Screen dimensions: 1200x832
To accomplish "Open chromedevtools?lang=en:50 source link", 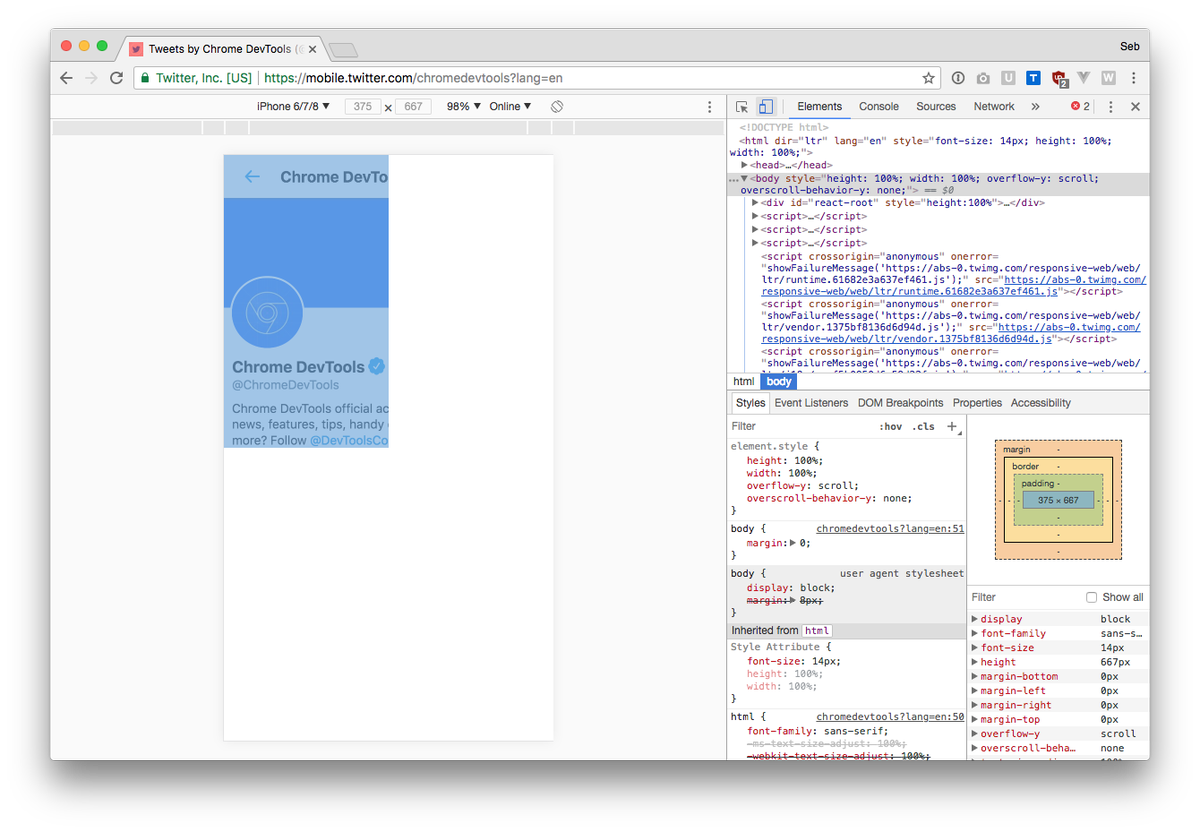I will pyautogui.click(x=890, y=717).
